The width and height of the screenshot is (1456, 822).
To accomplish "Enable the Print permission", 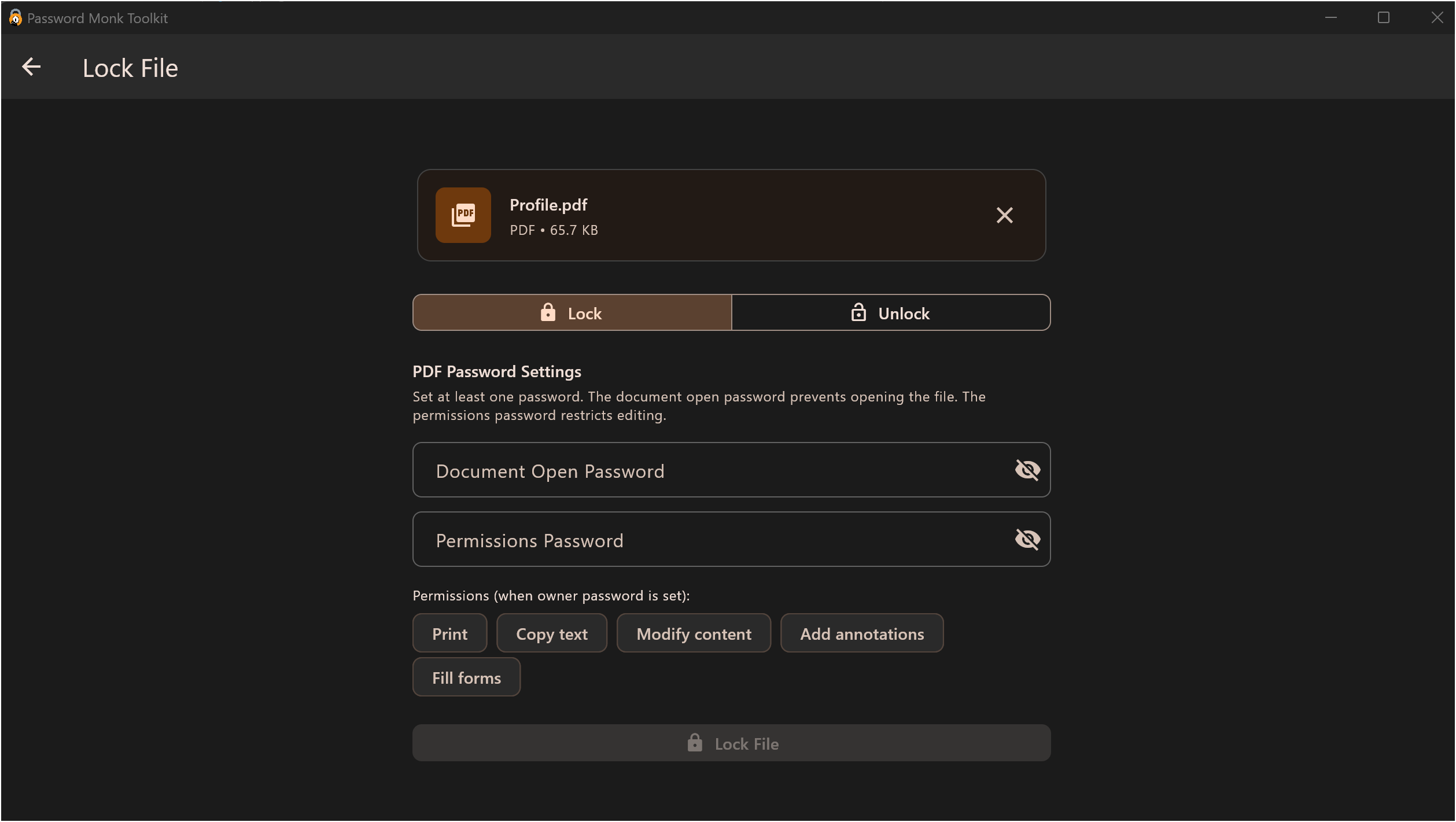I will point(449,633).
